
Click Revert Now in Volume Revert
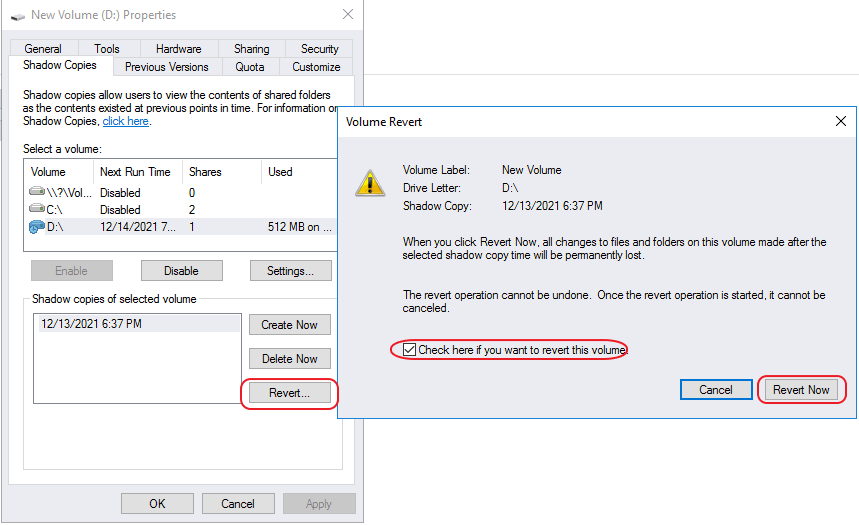click(x=801, y=390)
